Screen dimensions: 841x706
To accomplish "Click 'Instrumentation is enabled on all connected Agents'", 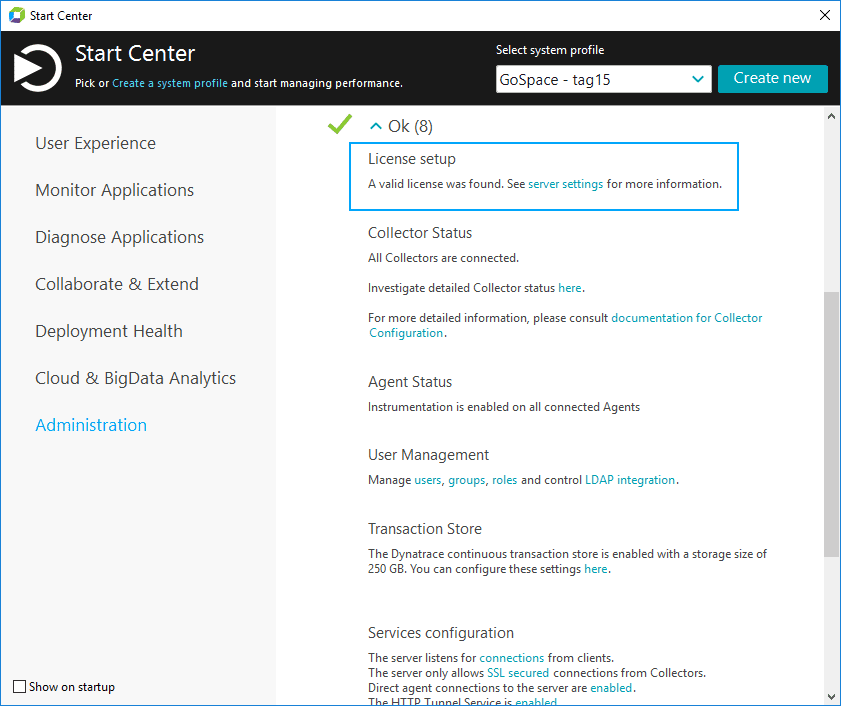I will click(x=504, y=407).
